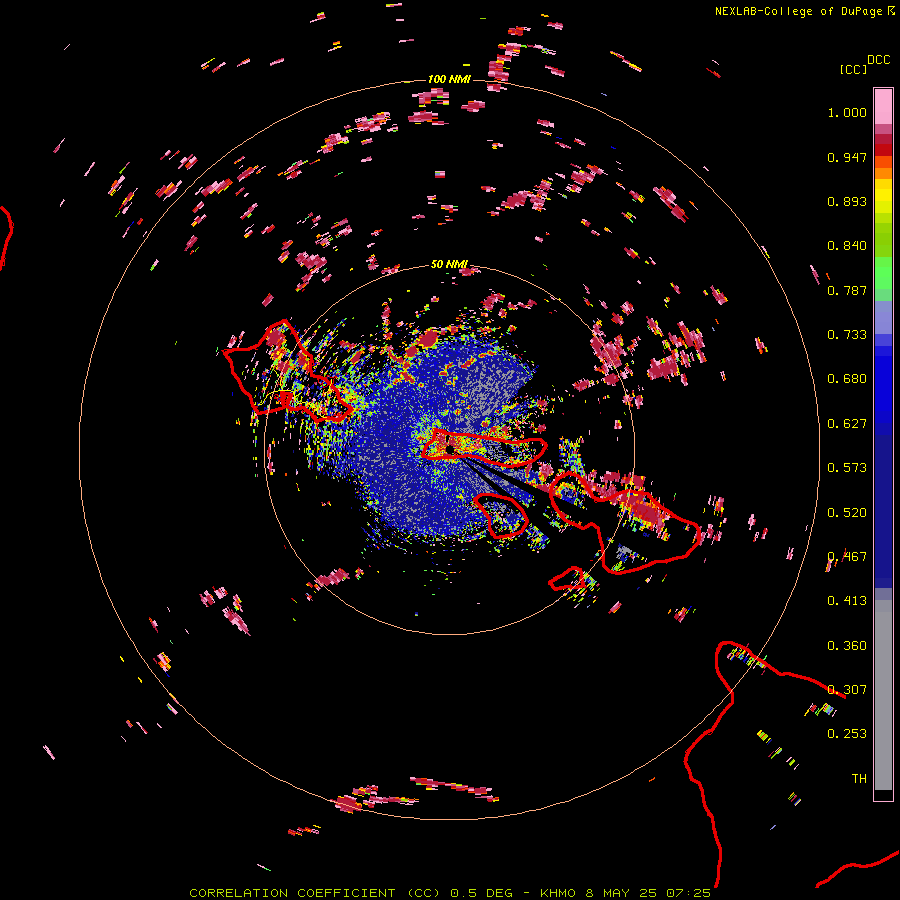
Task: Select the 0.787 legend value
Action: coord(847,290)
